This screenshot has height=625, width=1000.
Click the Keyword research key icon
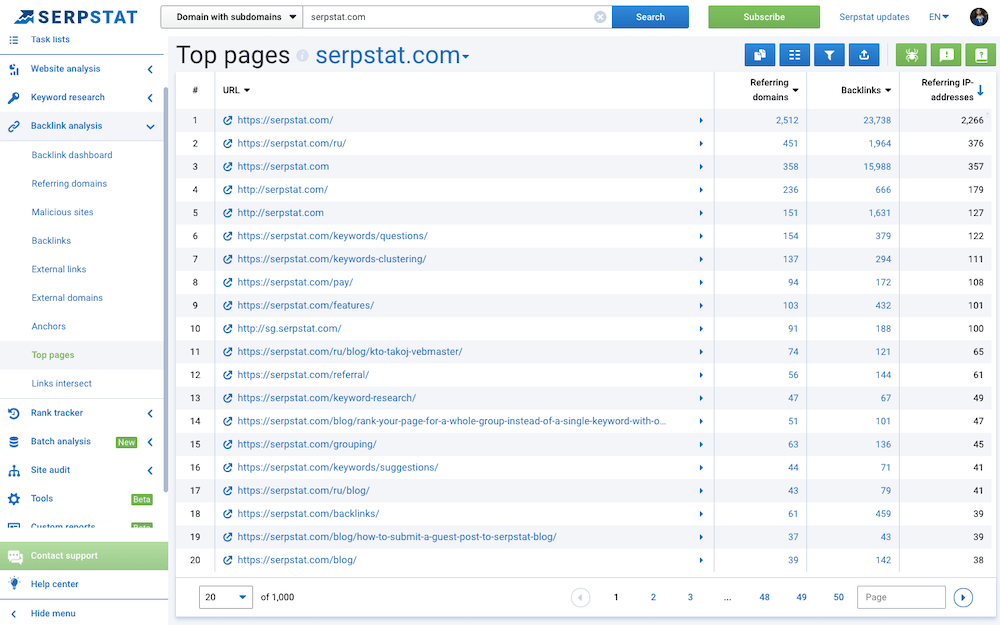pos(13,98)
